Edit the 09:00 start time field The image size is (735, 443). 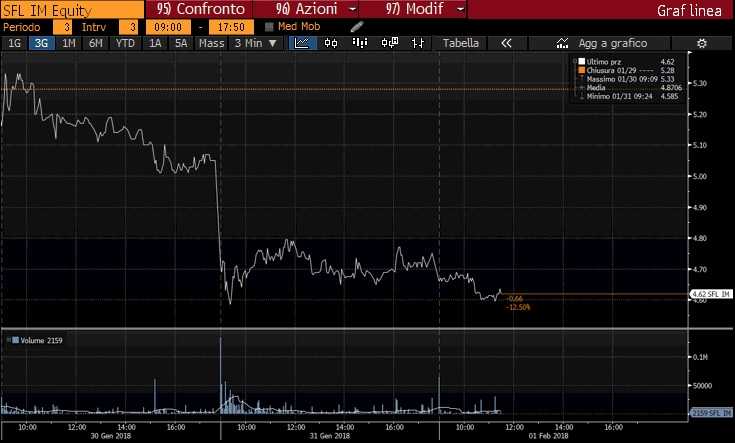(x=168, y=27)
